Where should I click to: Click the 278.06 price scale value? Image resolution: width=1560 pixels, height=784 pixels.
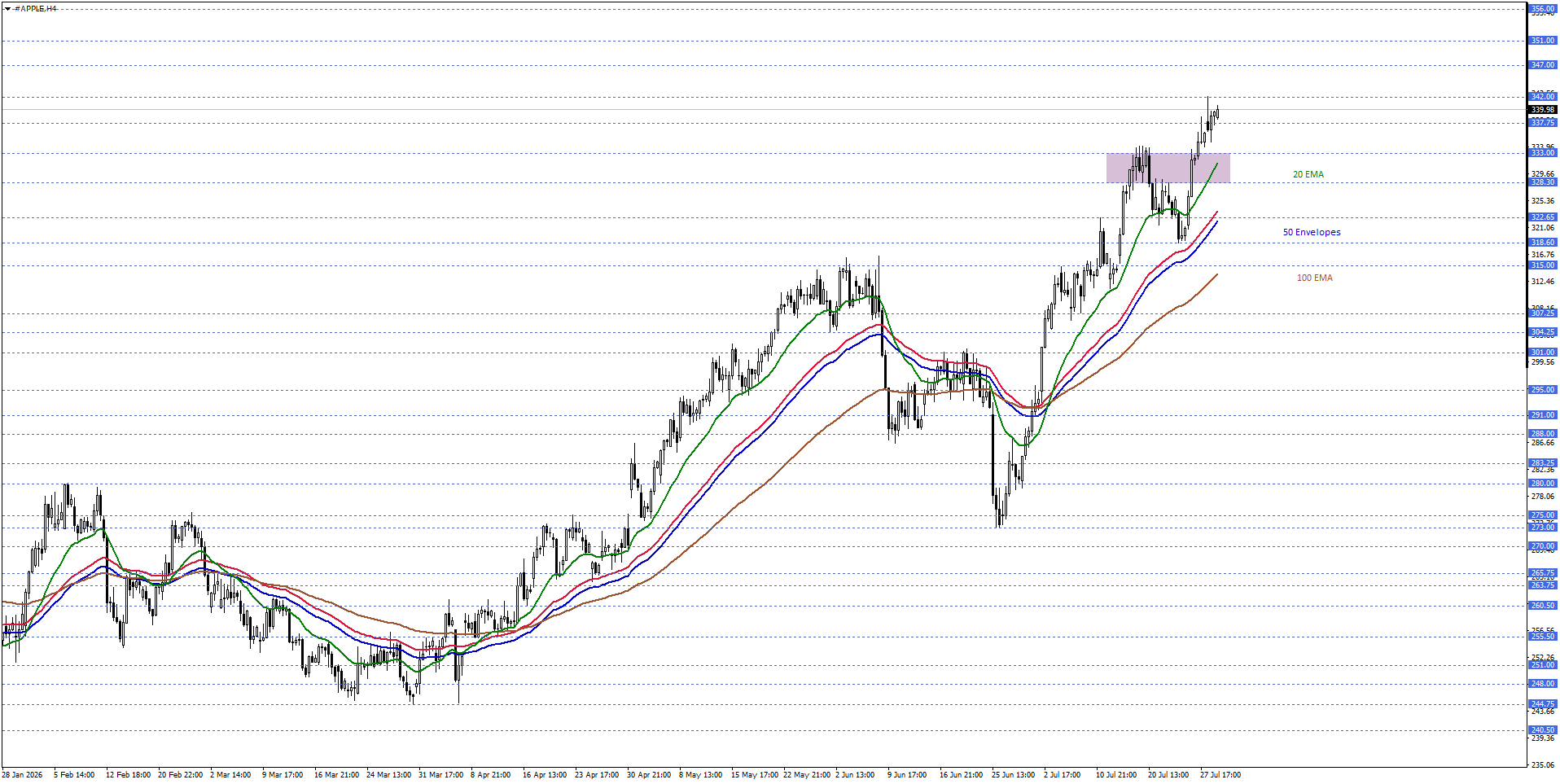[1543, 497]
